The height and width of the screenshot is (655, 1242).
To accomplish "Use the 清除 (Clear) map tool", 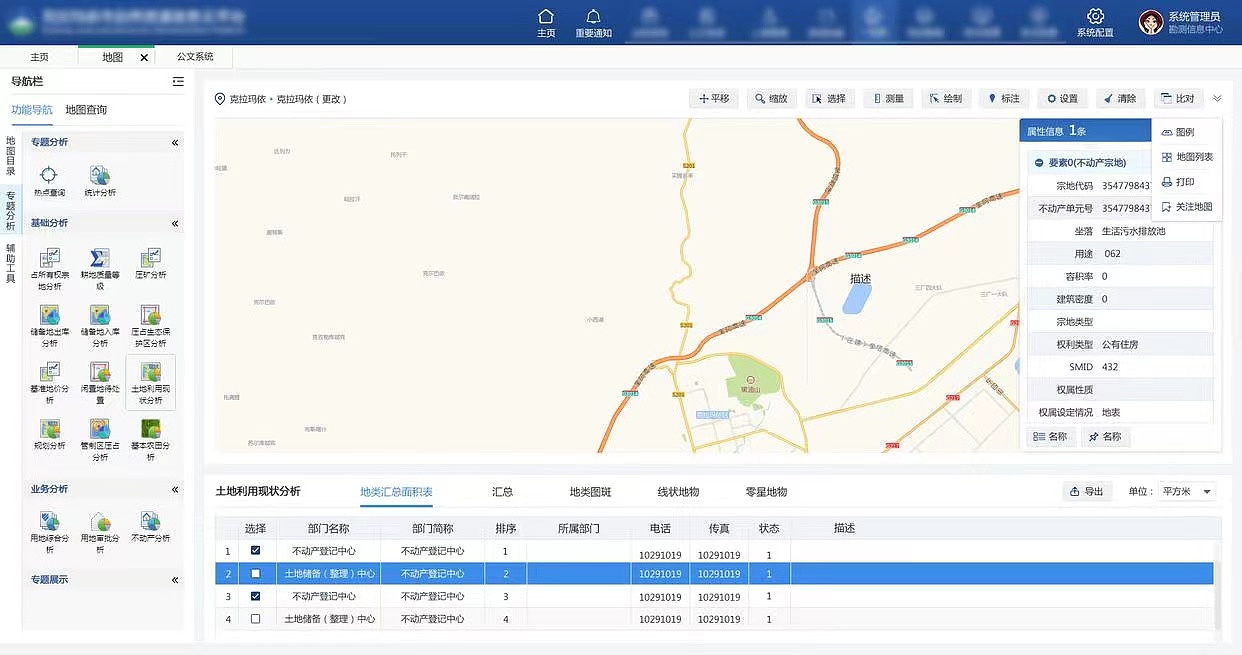I will coord(1119,98).
